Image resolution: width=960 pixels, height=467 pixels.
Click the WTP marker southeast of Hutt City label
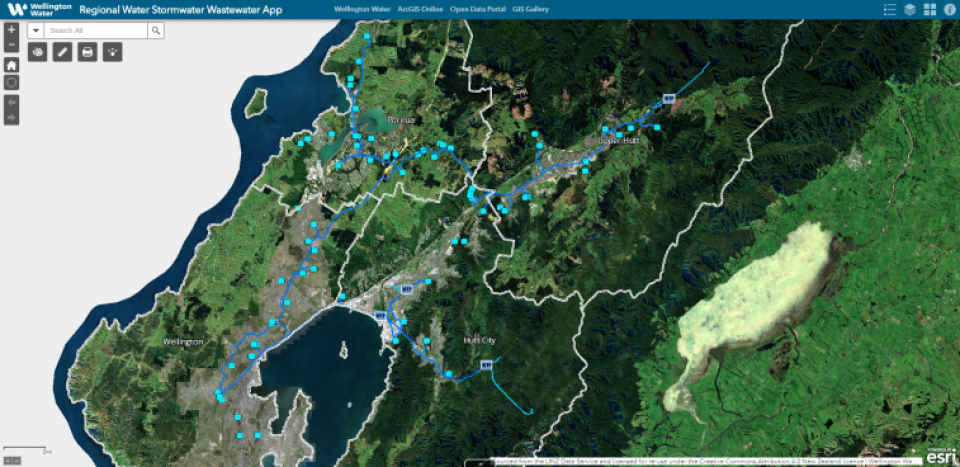coord(487,365)
